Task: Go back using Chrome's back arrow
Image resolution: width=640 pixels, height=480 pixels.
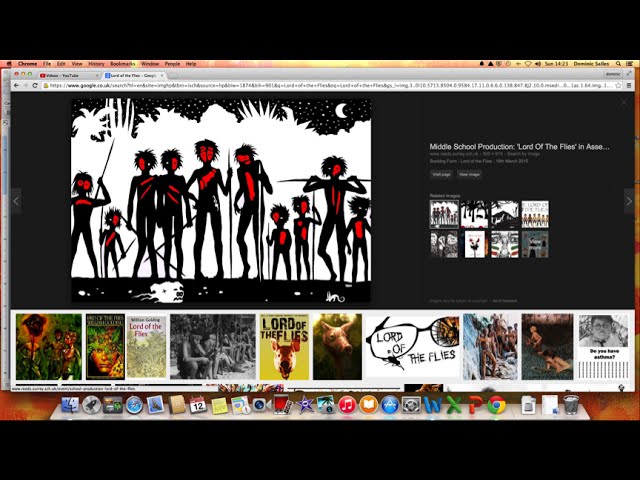Action: pyautogui.click(x=16, y=85)
